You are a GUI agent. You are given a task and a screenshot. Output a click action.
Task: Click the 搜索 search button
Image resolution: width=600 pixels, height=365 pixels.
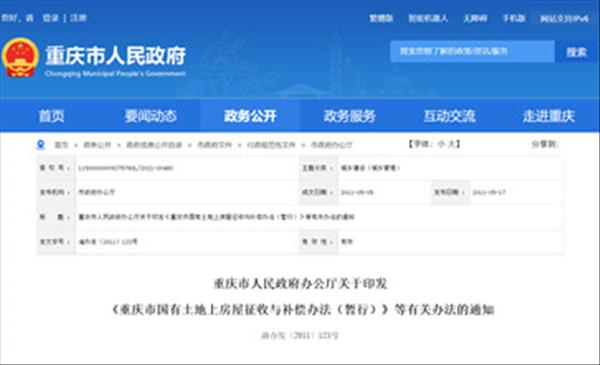[577, 52]
